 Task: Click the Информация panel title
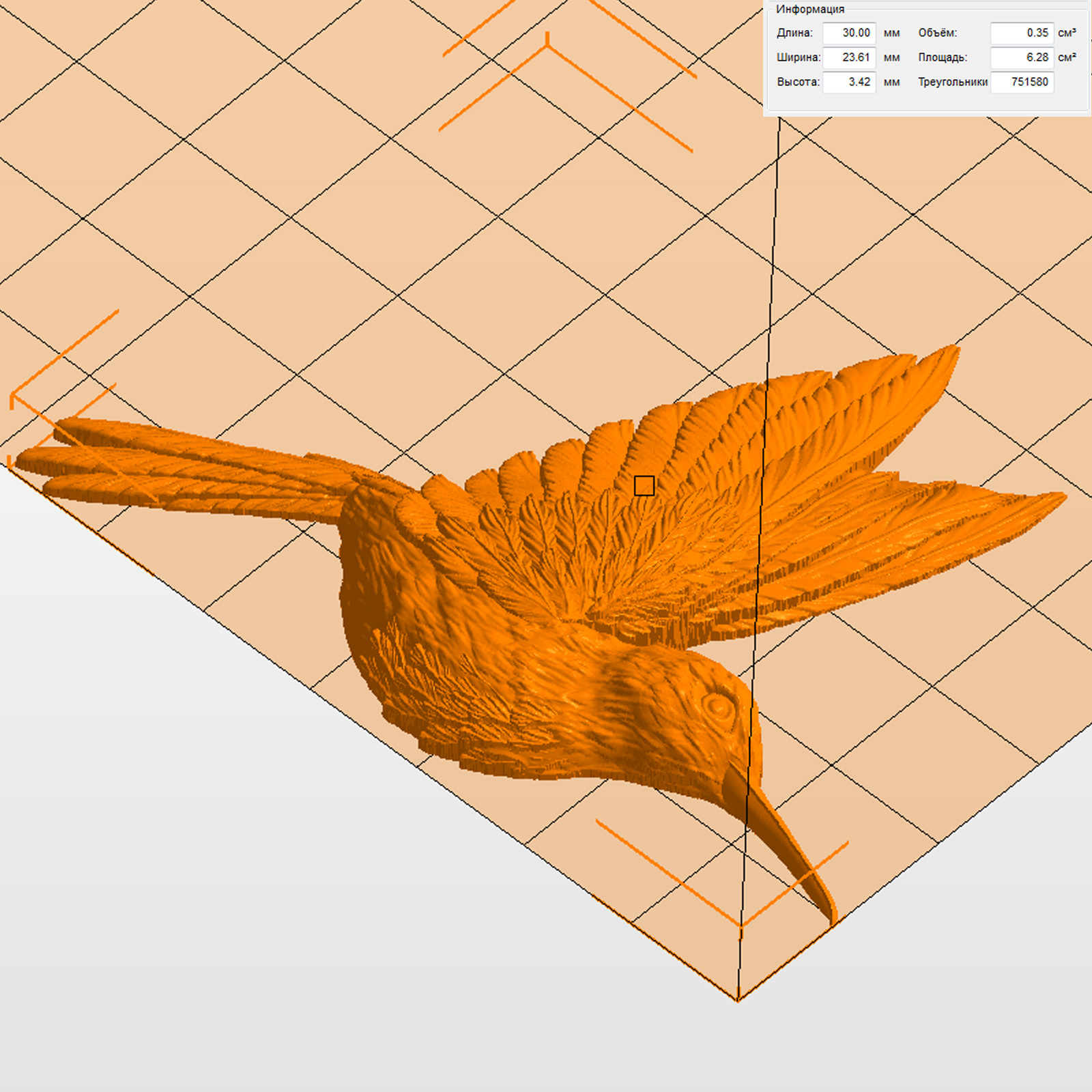(x=809, y=9)
